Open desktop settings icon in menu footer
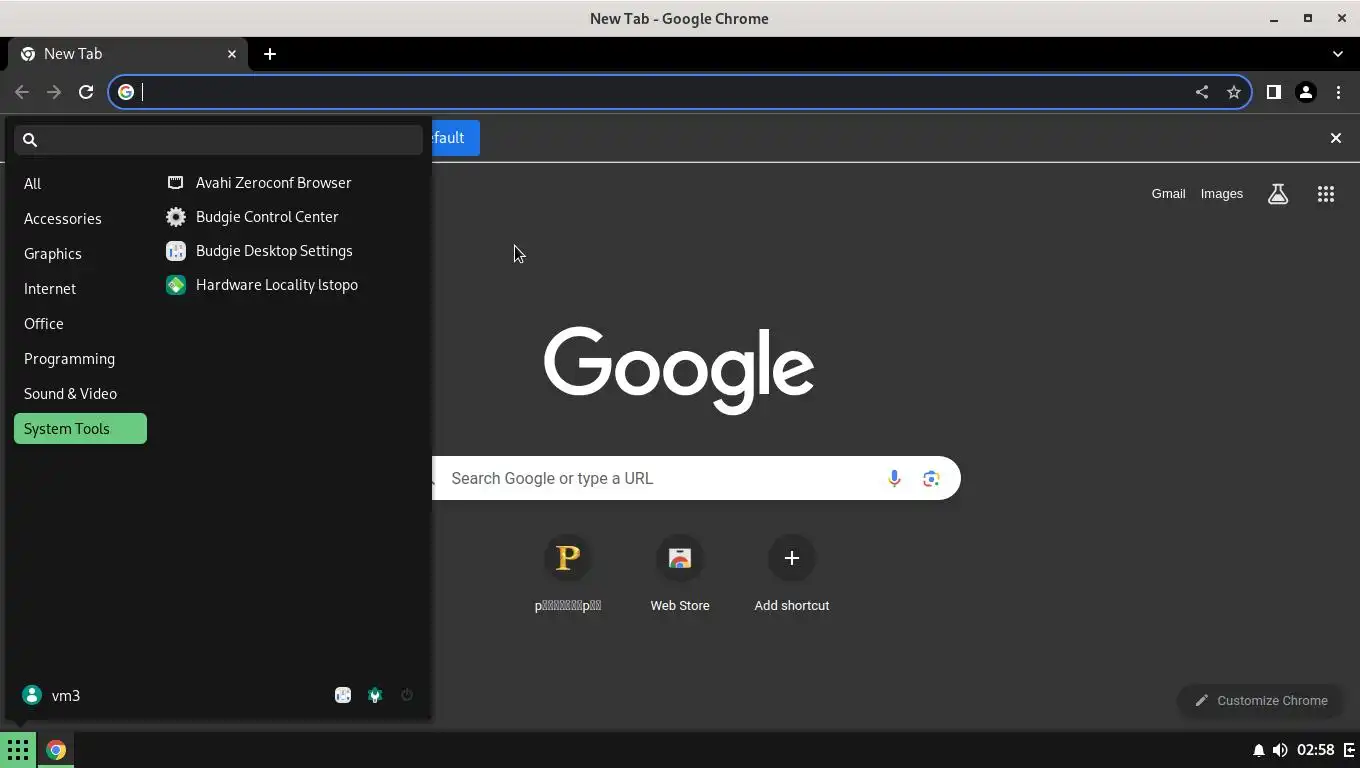Image resolution: width=1360 pixels, height=768 pixels. [x=343, y=695]
